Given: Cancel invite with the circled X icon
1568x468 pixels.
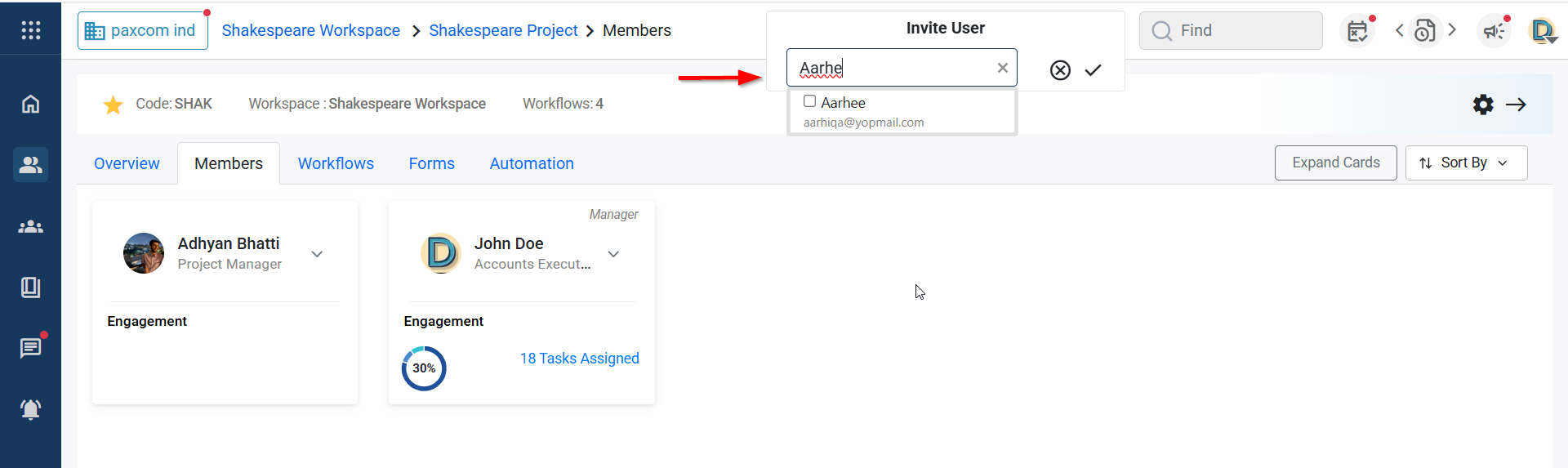Looking at the screenshot, I should point(1060,70).
